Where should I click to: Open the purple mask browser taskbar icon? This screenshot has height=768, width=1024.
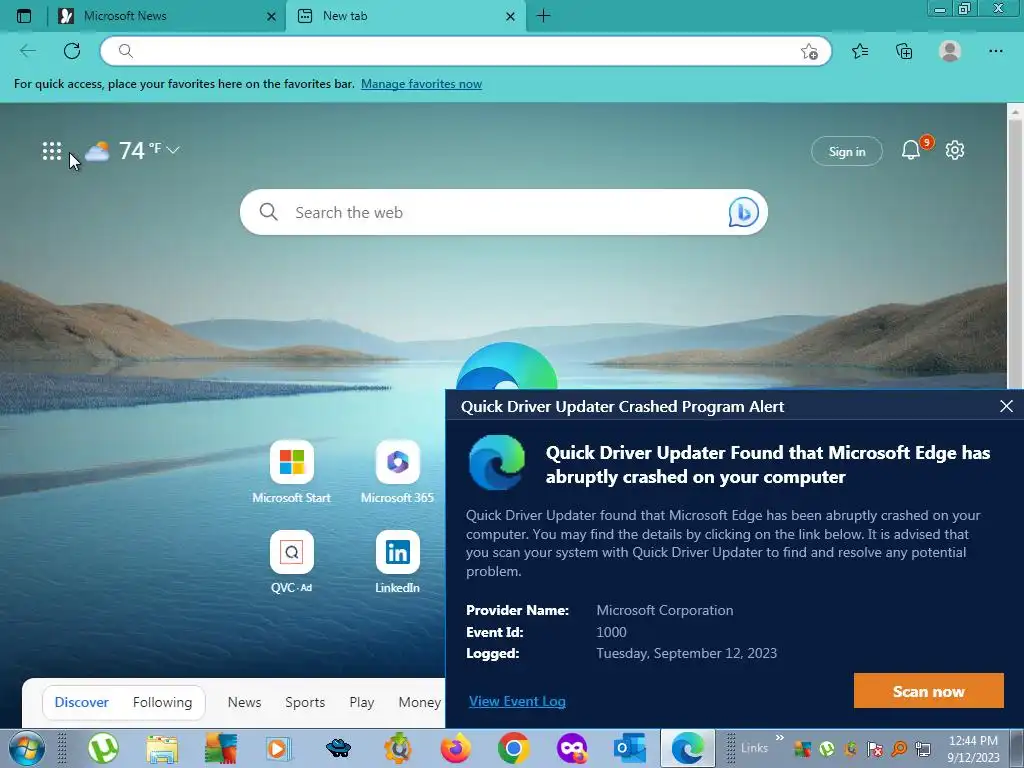click(572, 748)
